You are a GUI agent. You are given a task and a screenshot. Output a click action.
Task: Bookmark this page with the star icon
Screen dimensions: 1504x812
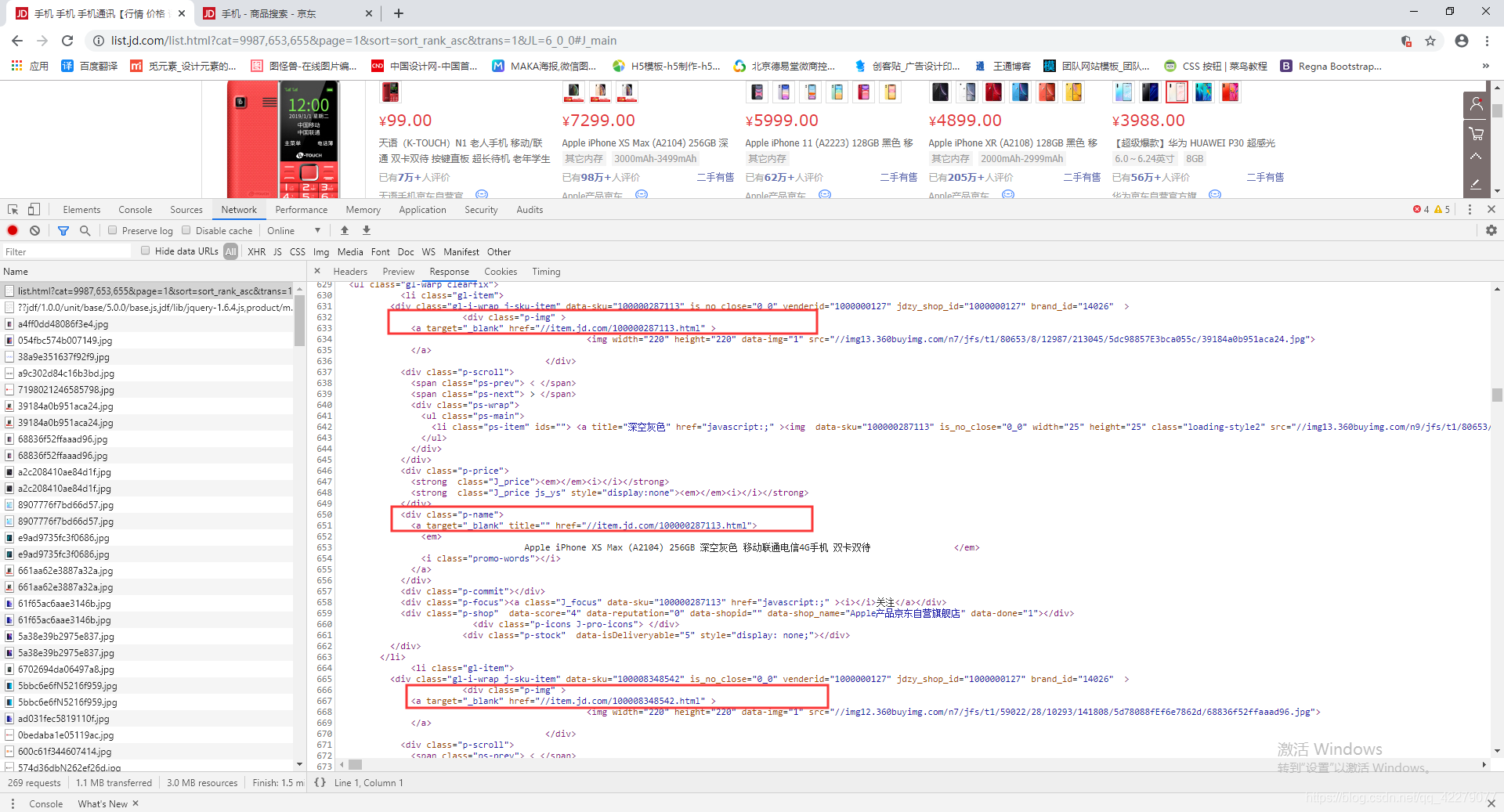tap(1430, 41)
